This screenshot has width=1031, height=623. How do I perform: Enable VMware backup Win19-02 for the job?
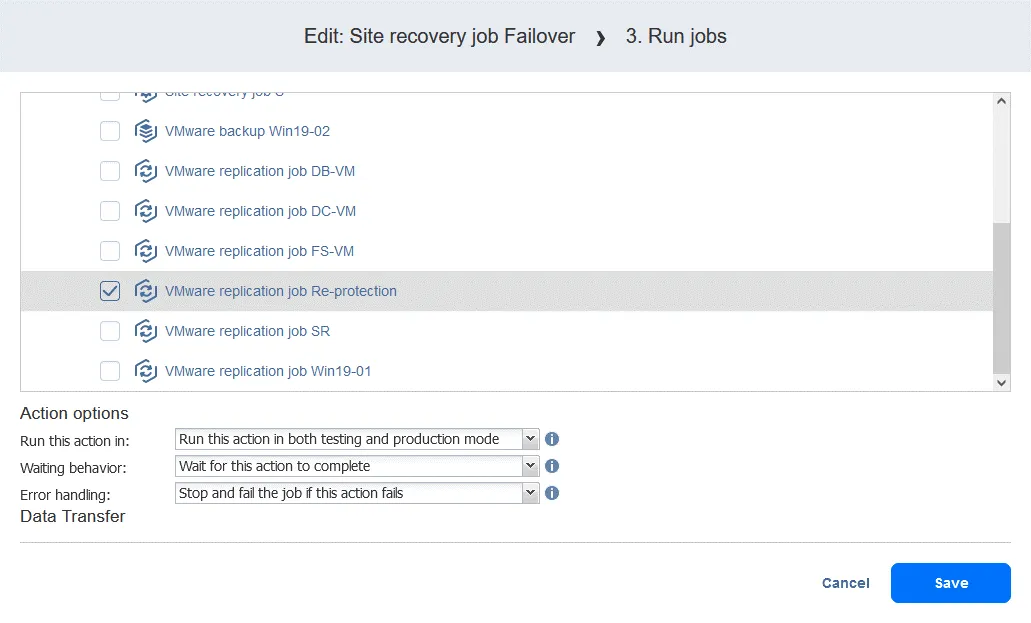click(x=110, y=130)
